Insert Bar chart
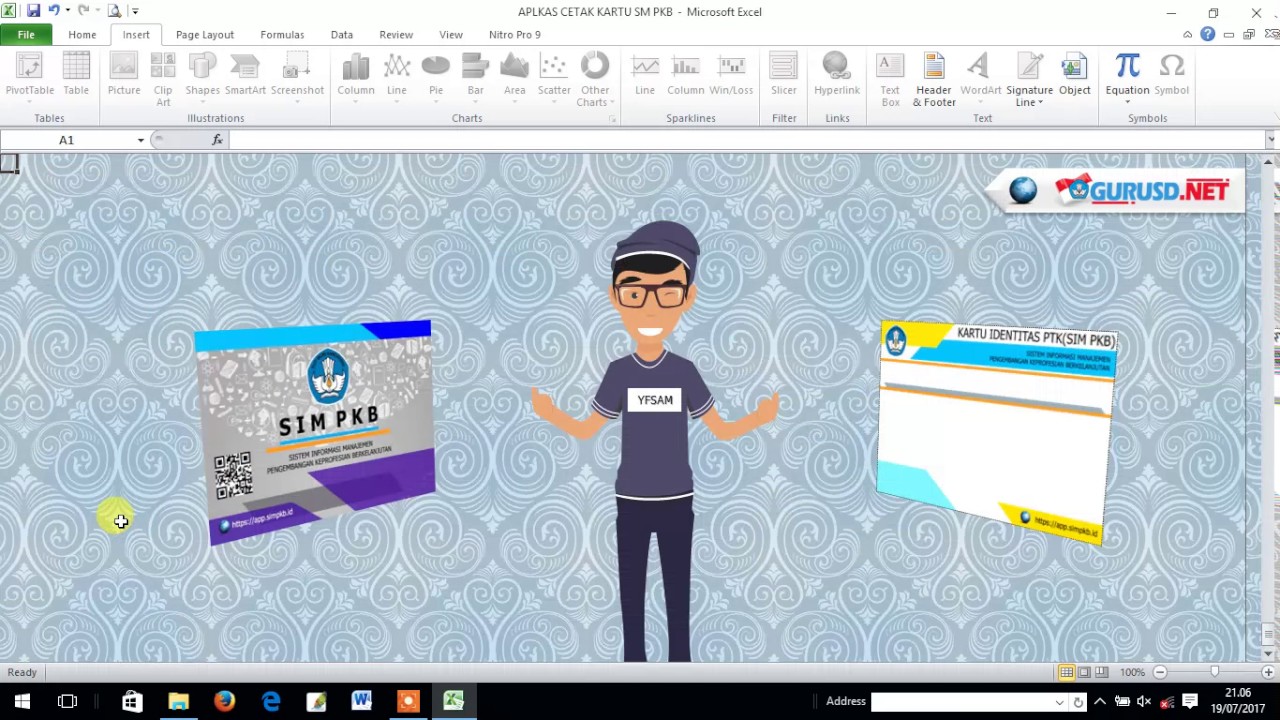Image resolution: width=1280 pixels, height=720 pixels. 475,77
